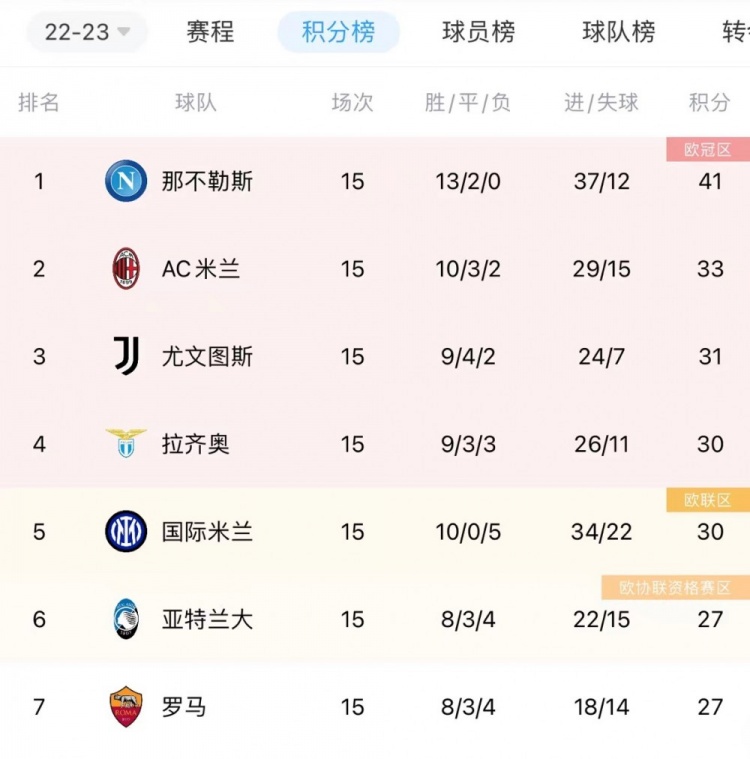The image size is (750, 759).
Task: Click the 积分 column header
Action: click(x=709, y=103)
